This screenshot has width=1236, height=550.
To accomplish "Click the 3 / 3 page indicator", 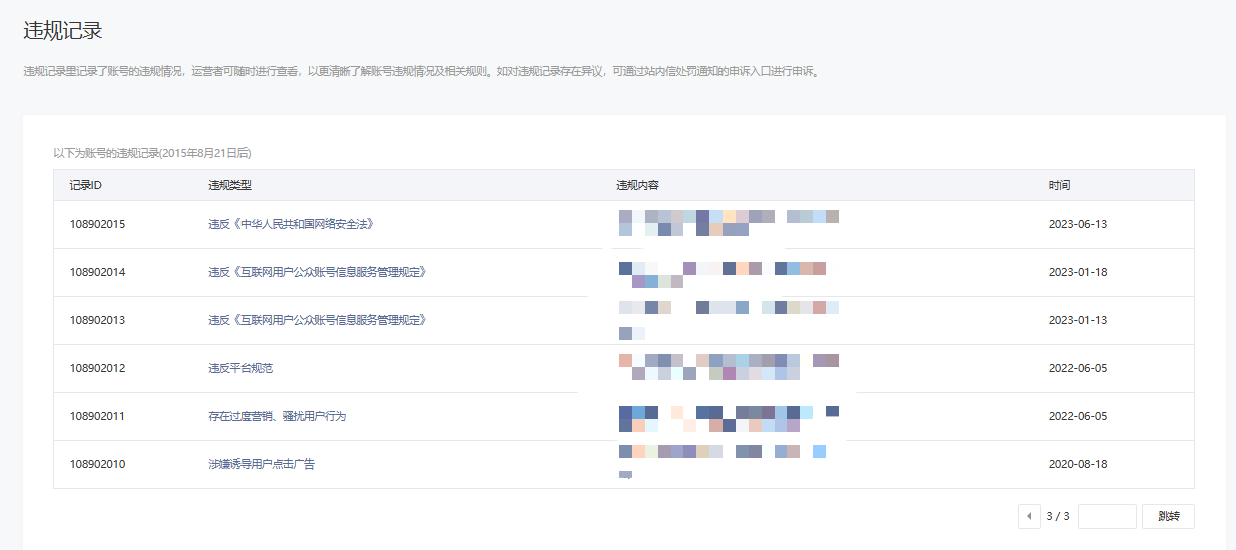I will [x=1058, y=517].
